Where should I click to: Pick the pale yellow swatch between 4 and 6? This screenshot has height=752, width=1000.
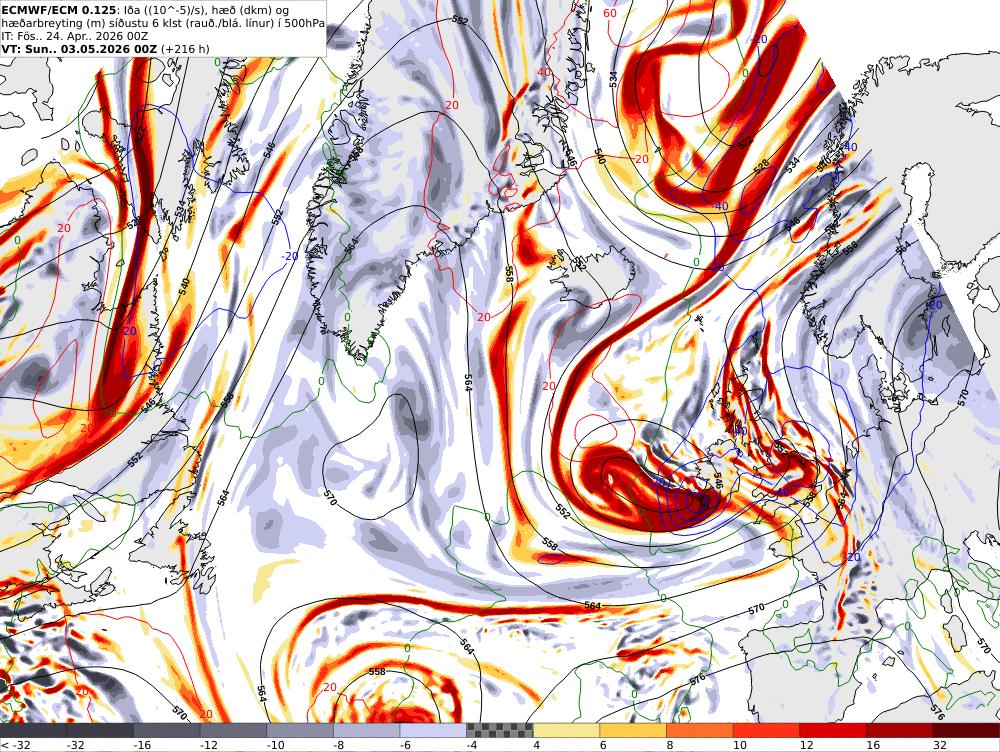[x=567, y=730]
